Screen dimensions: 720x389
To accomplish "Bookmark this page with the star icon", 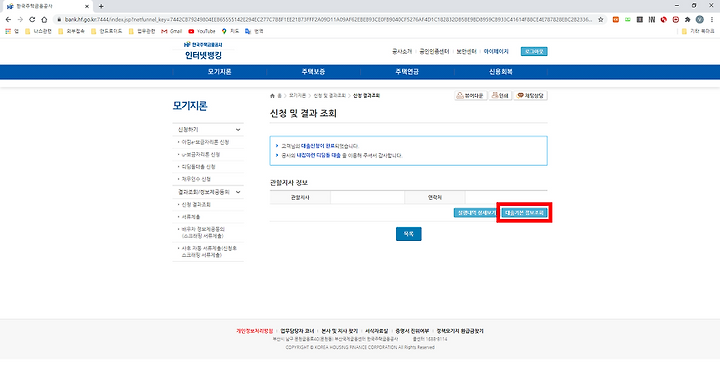I will pos(601,19).
